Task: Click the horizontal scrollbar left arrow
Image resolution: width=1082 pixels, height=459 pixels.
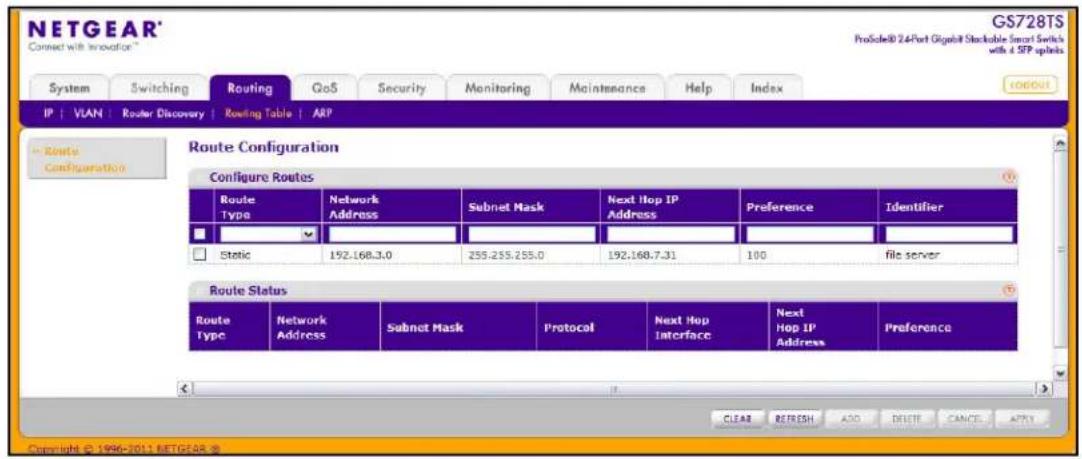Action: [185, 389]
